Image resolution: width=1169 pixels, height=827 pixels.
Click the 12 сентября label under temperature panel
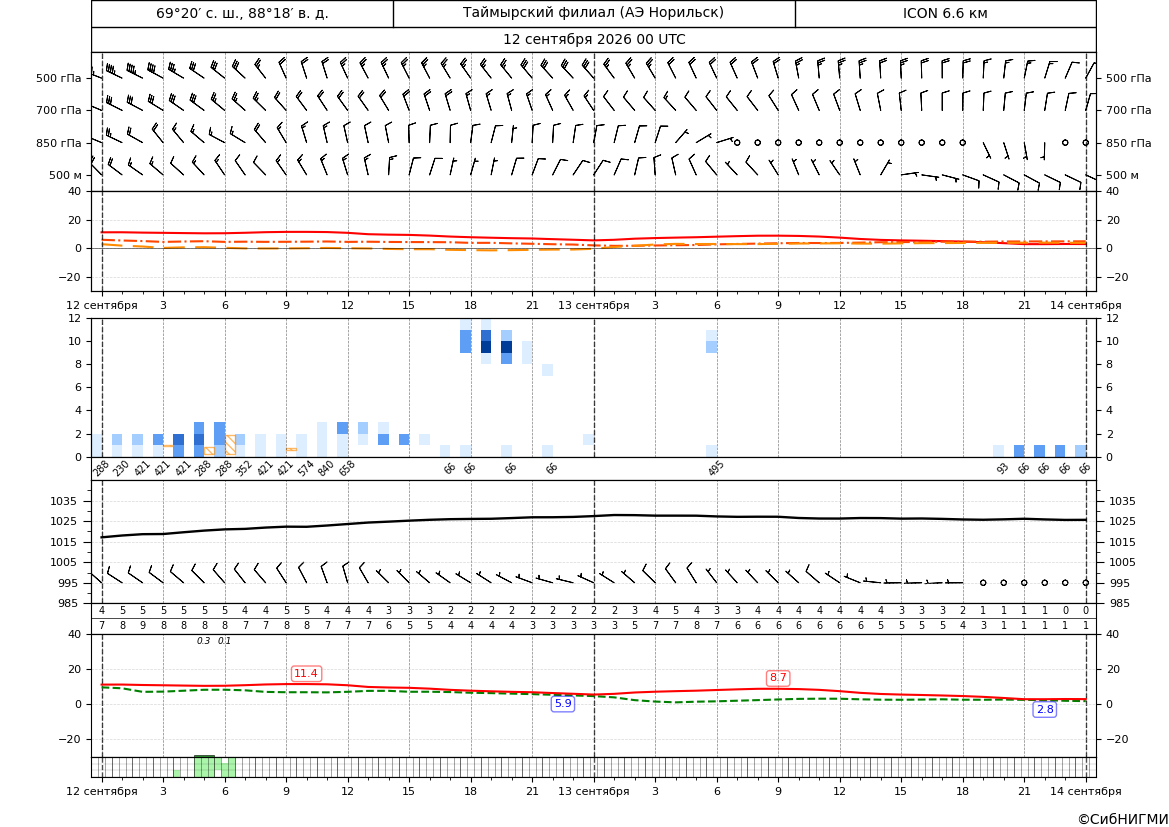101,305
